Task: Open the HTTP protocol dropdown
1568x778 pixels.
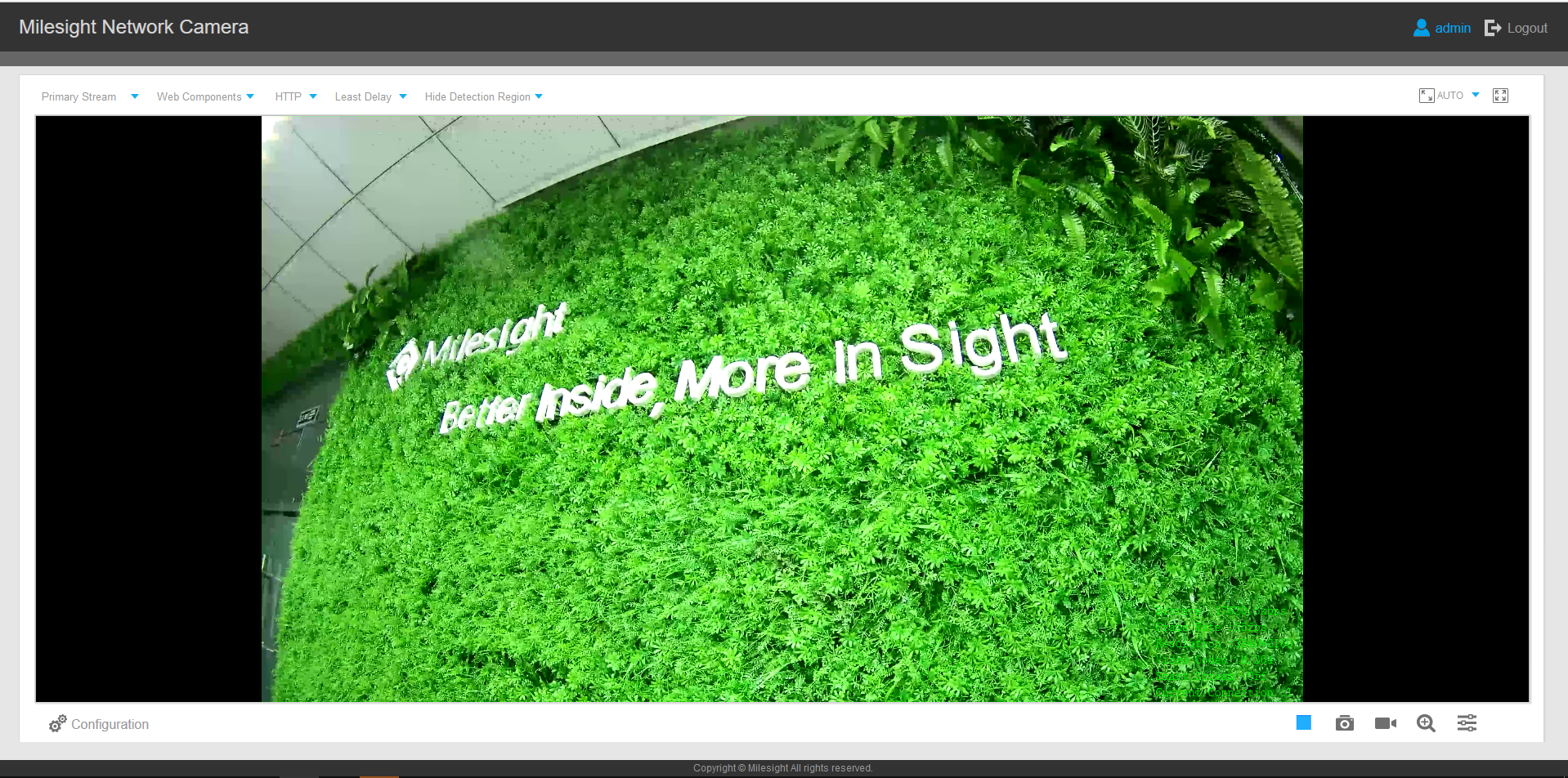Action: pyautogui.click(x=296, y=96)
